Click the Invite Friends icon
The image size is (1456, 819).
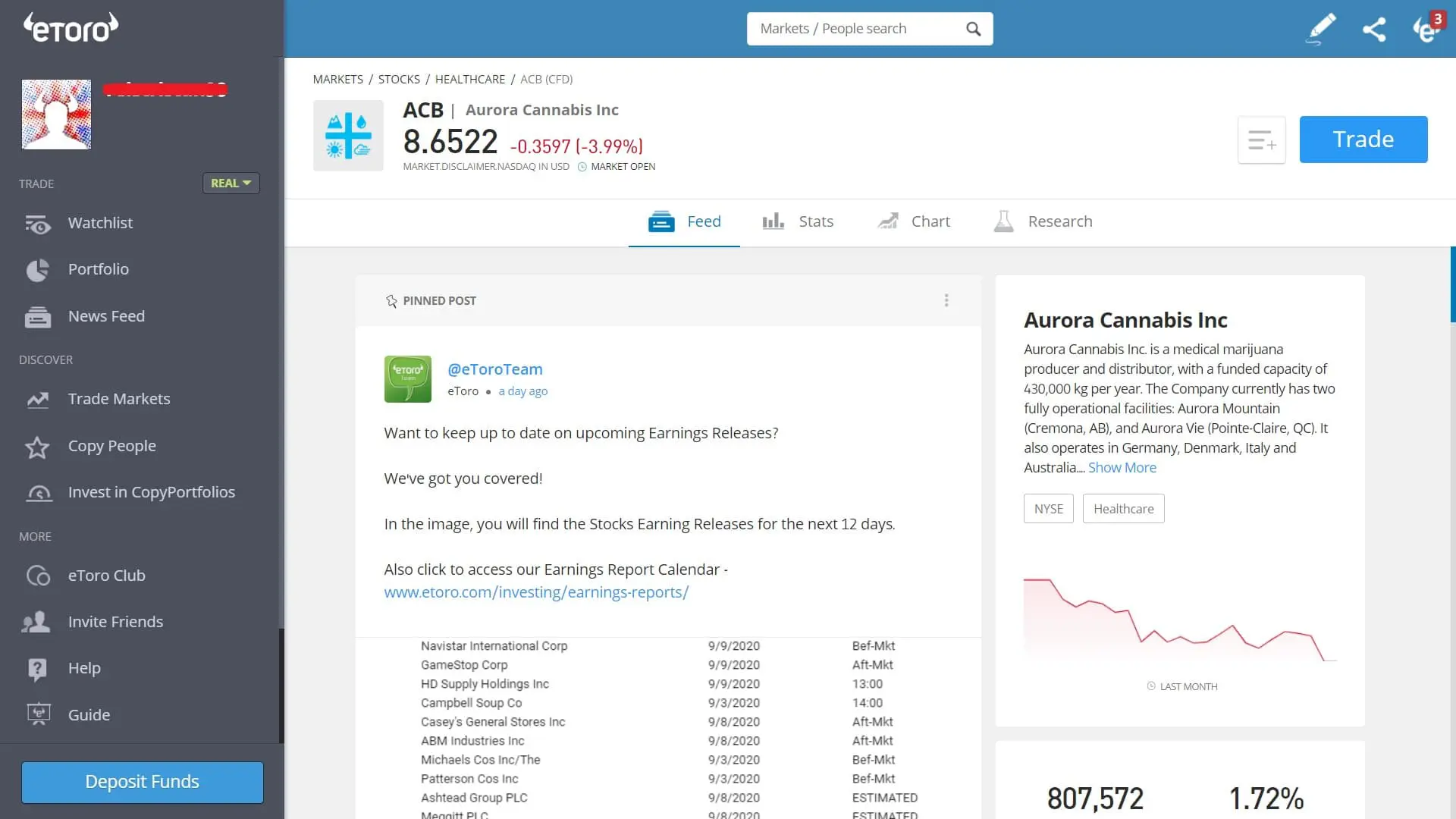[x=36, y=622]
